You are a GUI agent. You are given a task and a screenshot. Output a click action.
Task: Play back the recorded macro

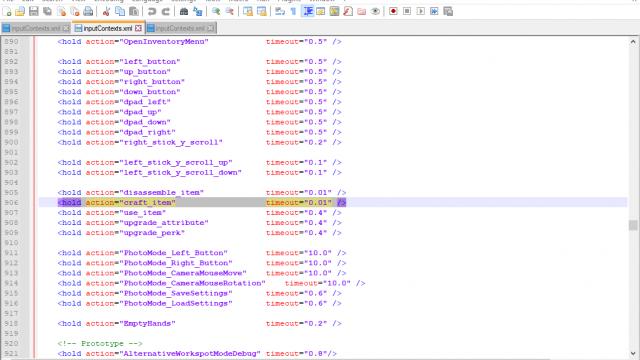point(420,11)
